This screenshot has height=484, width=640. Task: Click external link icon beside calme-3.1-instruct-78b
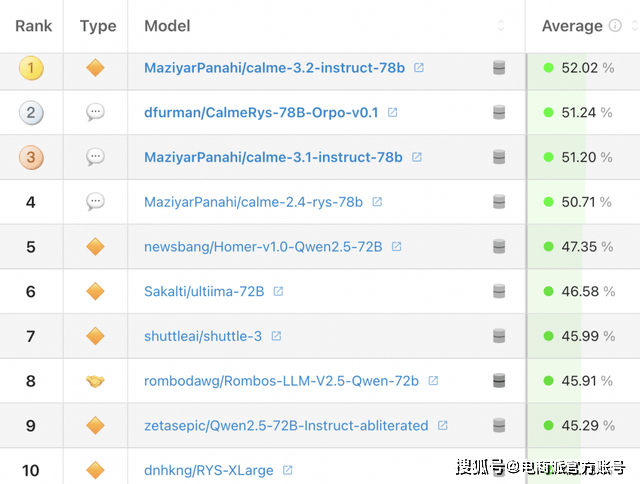(x=417, y=157)
